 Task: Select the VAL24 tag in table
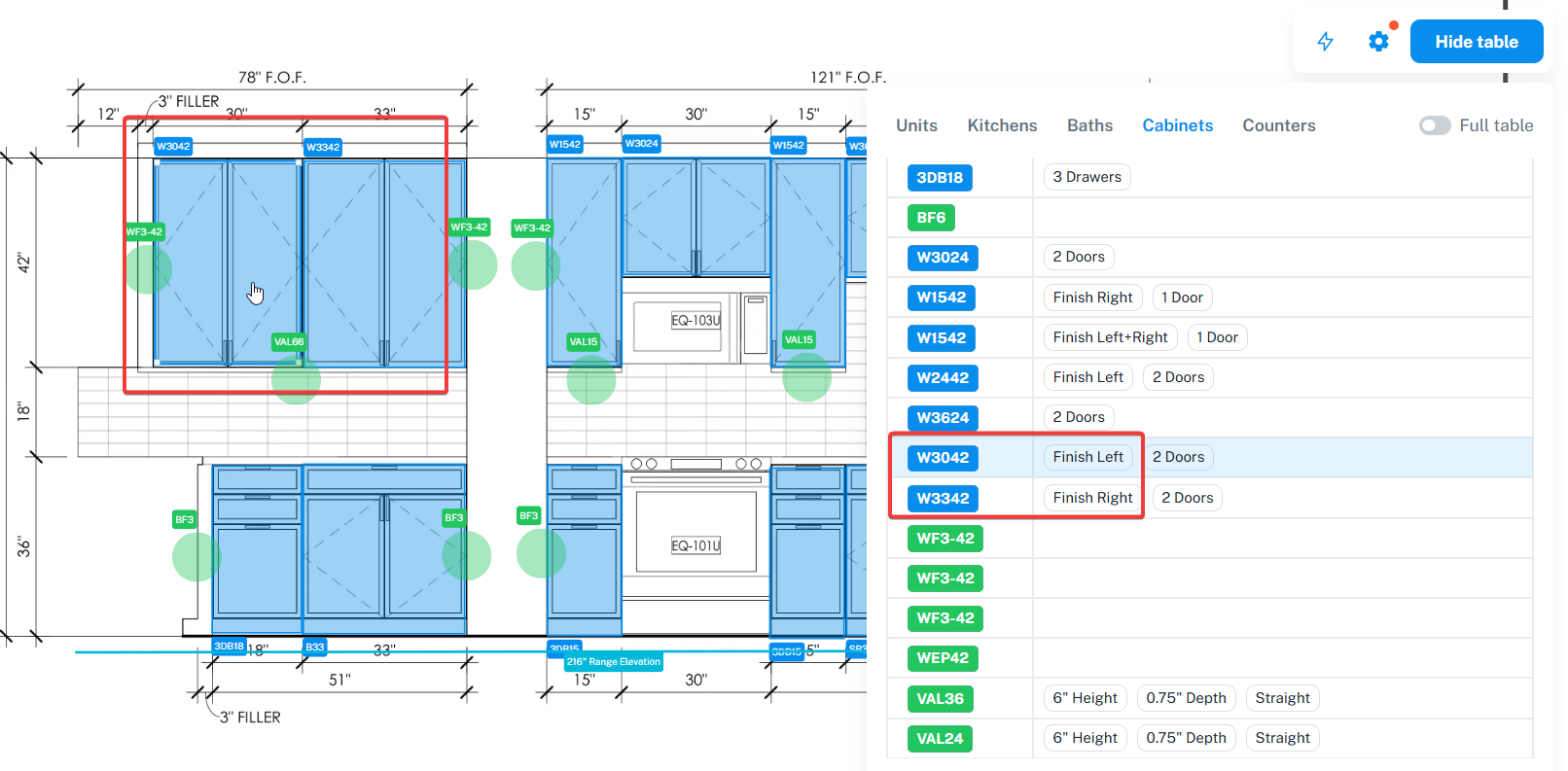click(940, 739)
